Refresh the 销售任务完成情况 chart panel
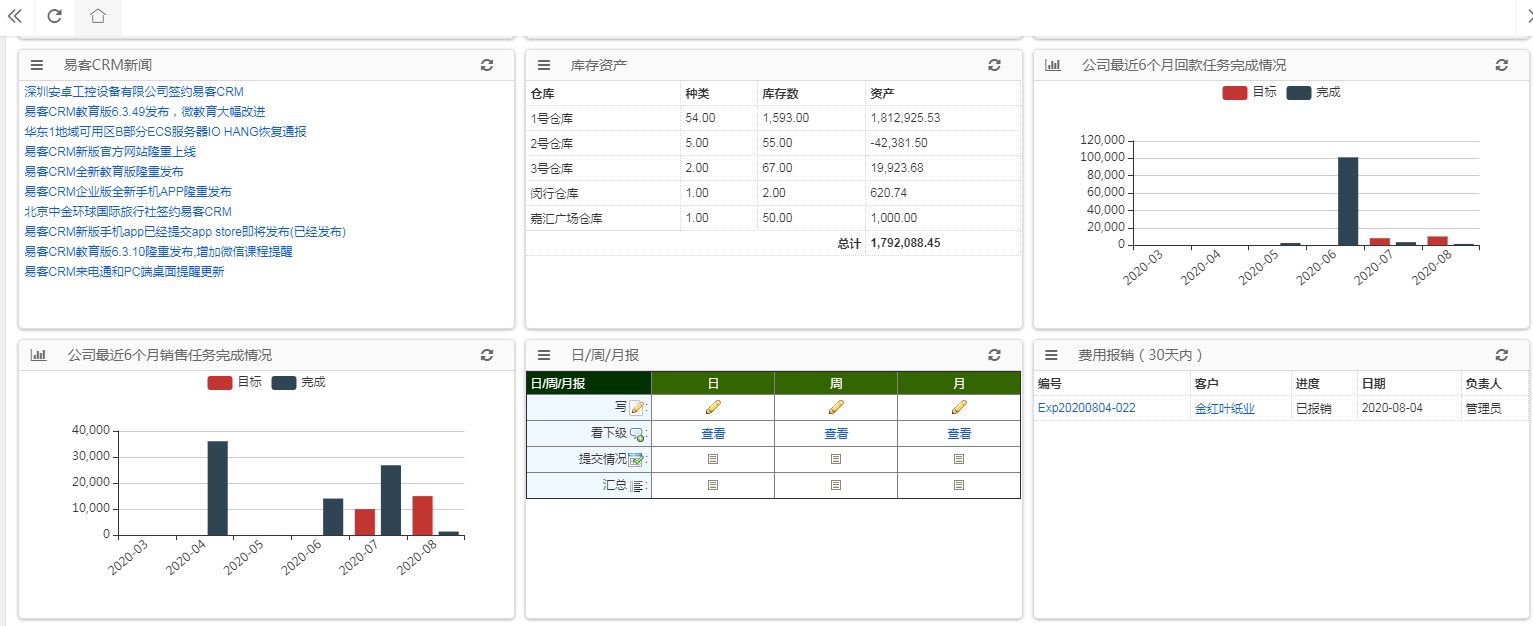The image size is (1533, 626). pos(487,355)
